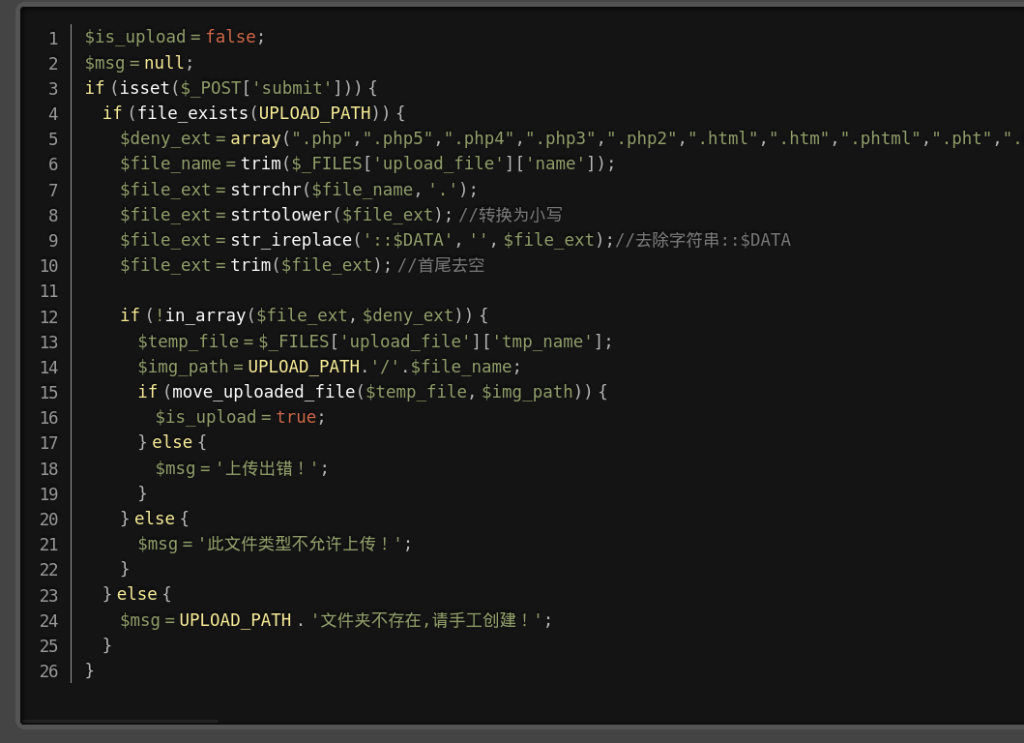Click line number 26 in gutter

click(x=49, y=672)
